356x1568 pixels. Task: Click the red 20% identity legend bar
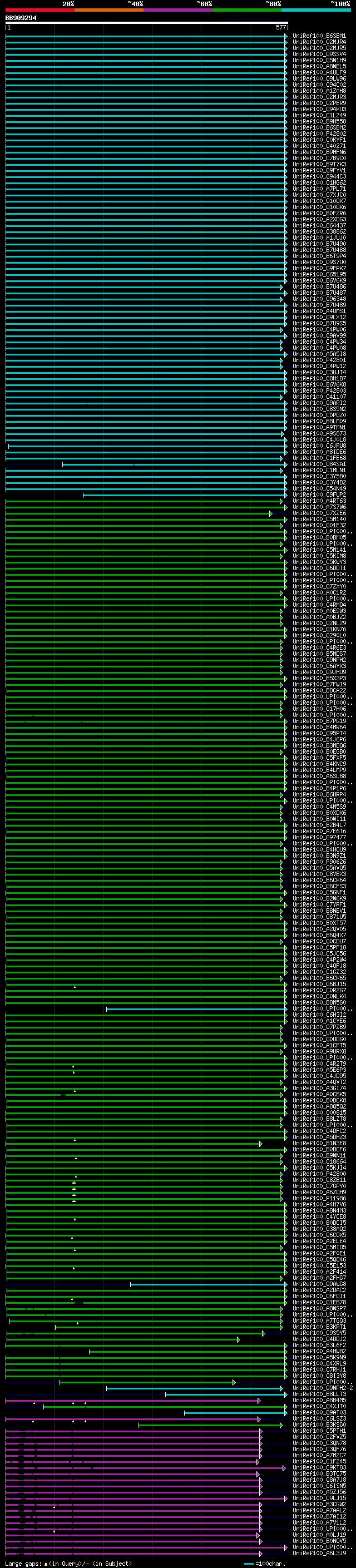40,10
